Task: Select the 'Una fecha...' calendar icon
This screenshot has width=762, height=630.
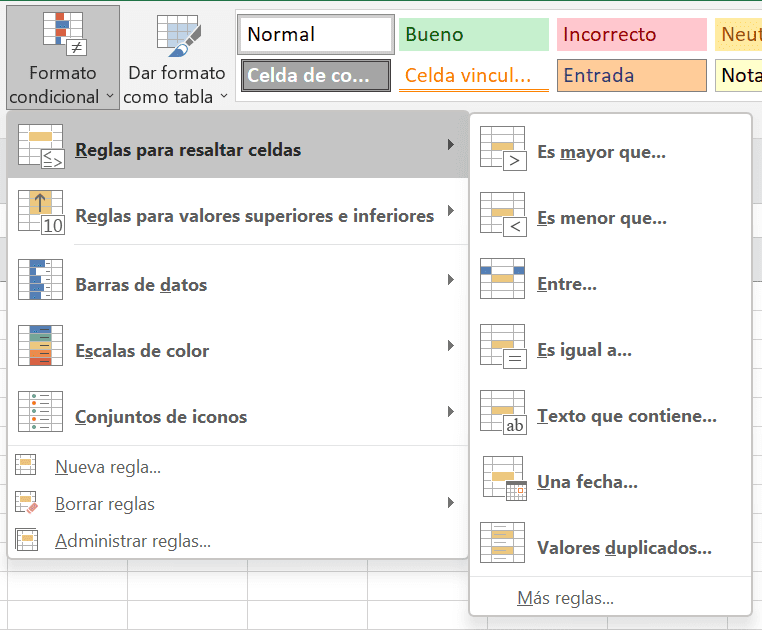Action: (x=502, y=482)
